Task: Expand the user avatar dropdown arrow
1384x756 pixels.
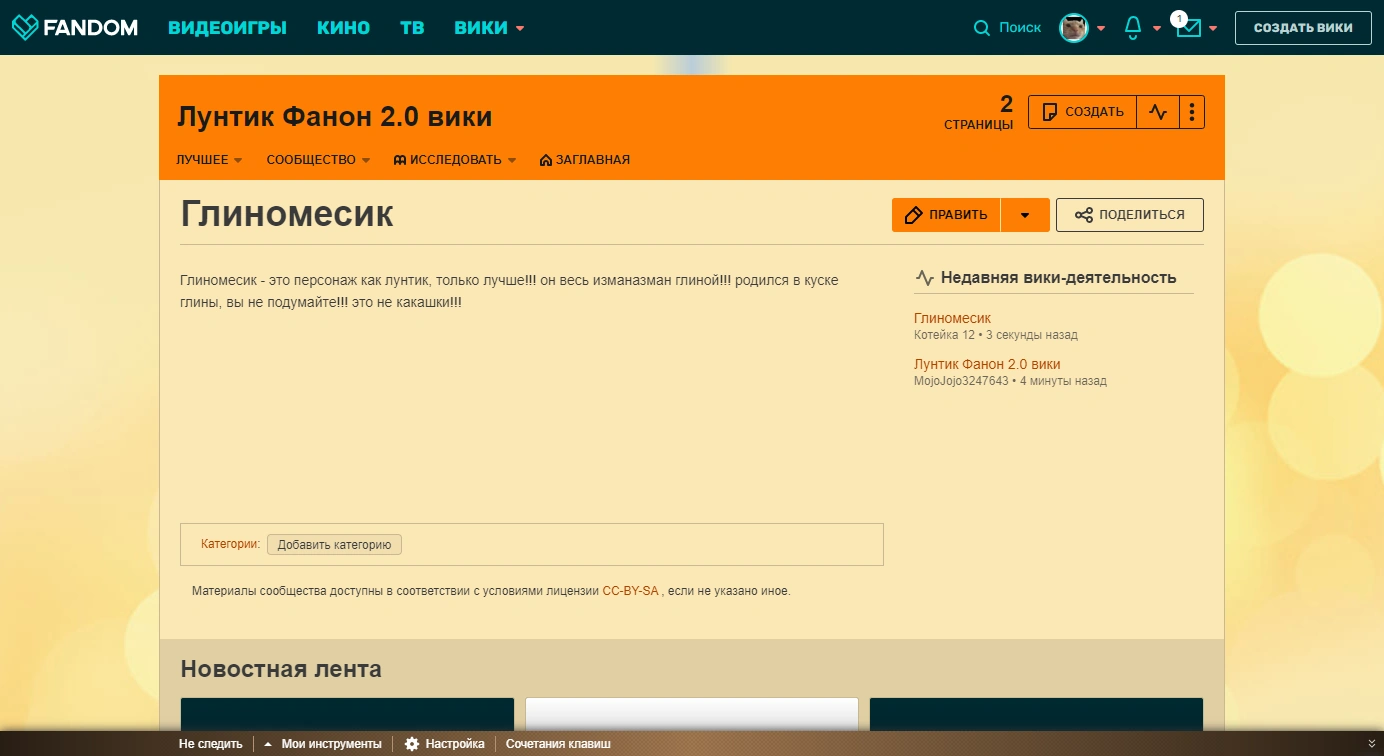Action: pyautogui.click(x=1101, y=28)
